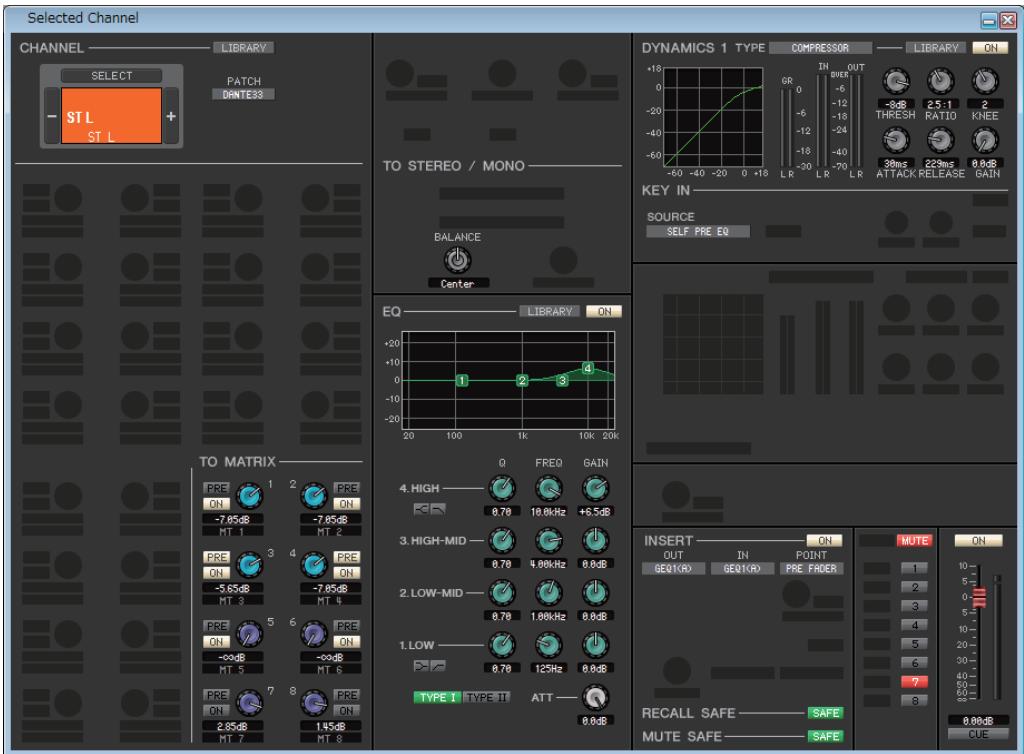Select EQ TYPE I
The width and height of the screenshot is (1024, 754).
[x=438, y=697]
